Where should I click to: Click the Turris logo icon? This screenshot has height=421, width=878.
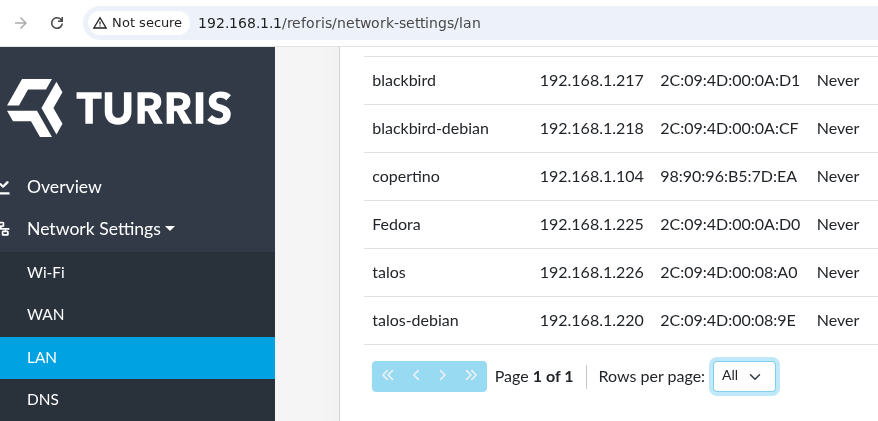(x=35, y=107)
